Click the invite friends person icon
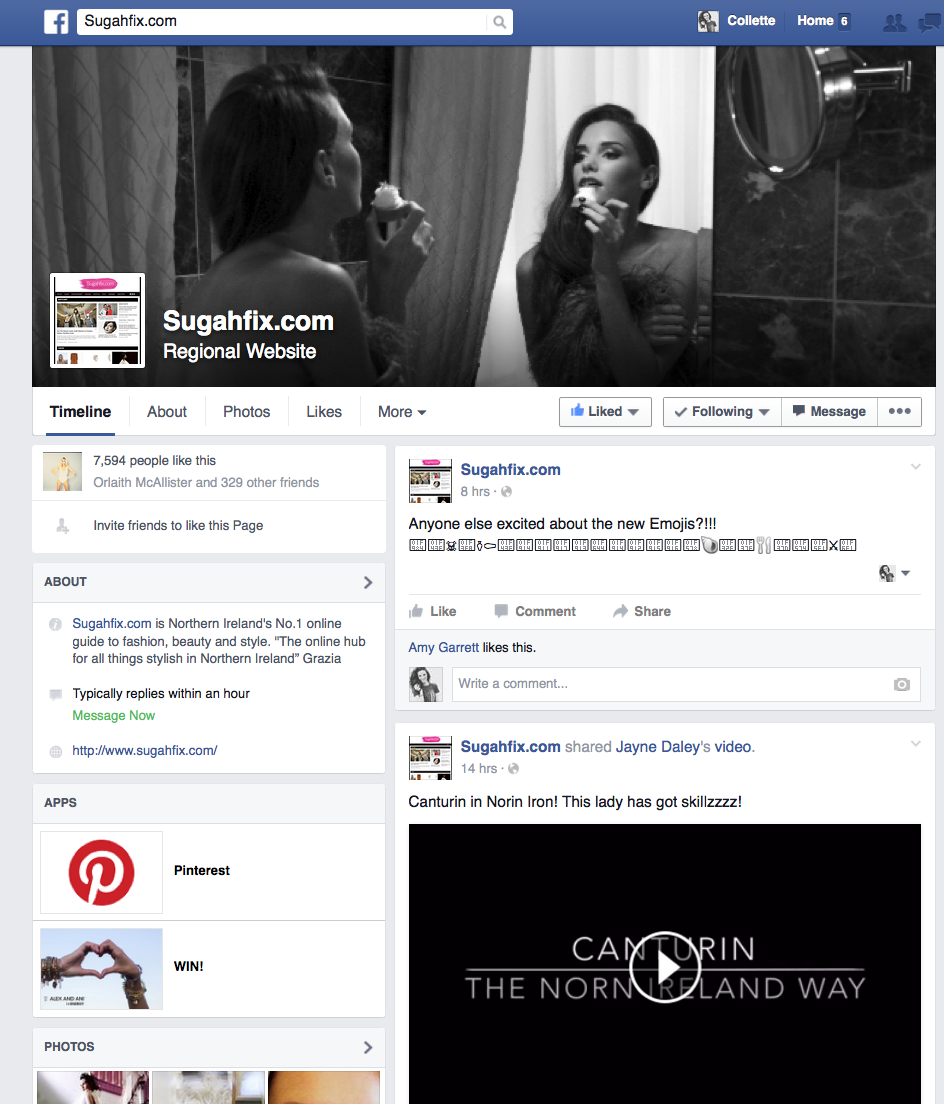944x1104 pixels. [63, 526]
